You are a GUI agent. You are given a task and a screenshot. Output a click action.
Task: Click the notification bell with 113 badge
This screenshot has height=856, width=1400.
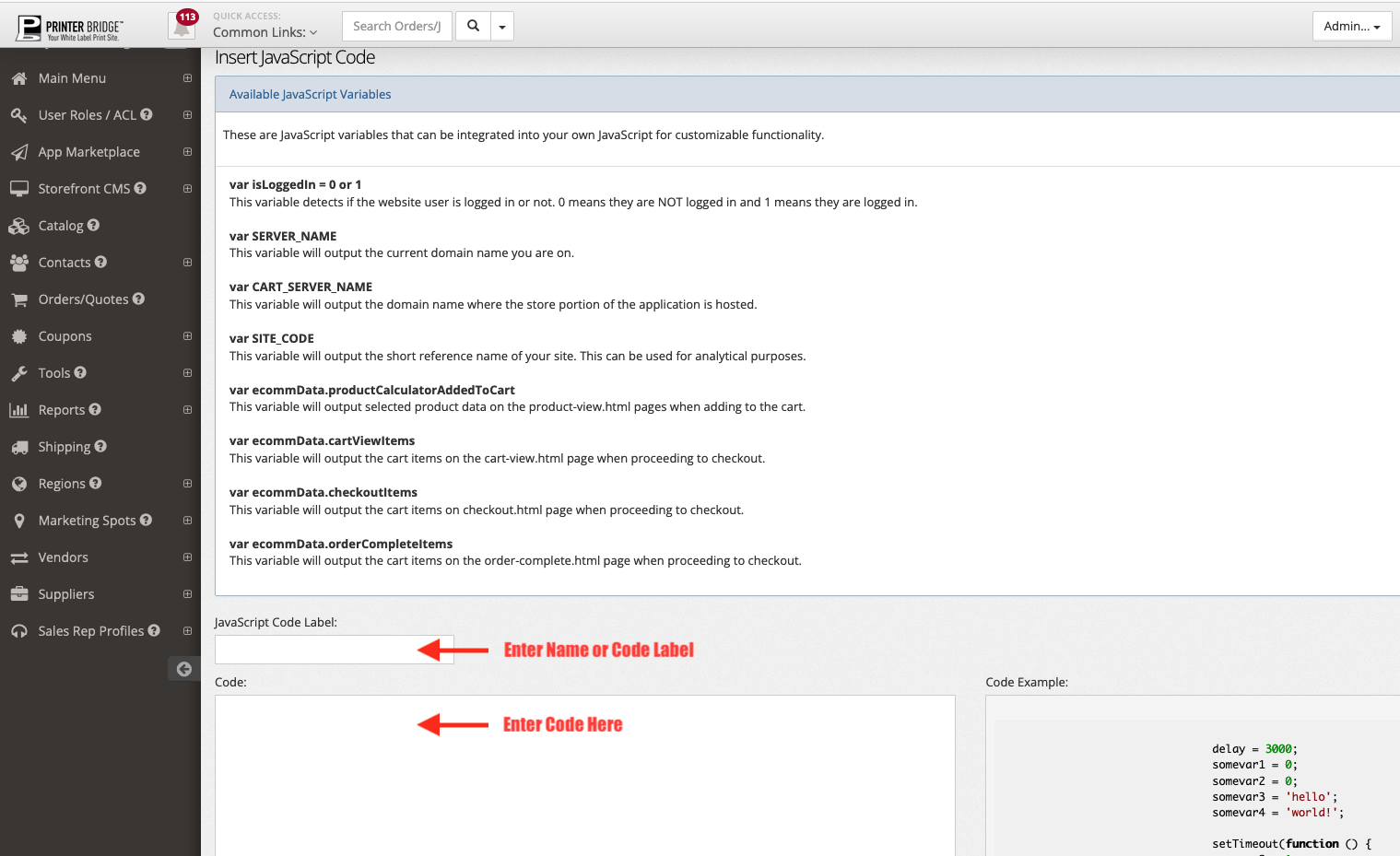[x=182, y=26]
